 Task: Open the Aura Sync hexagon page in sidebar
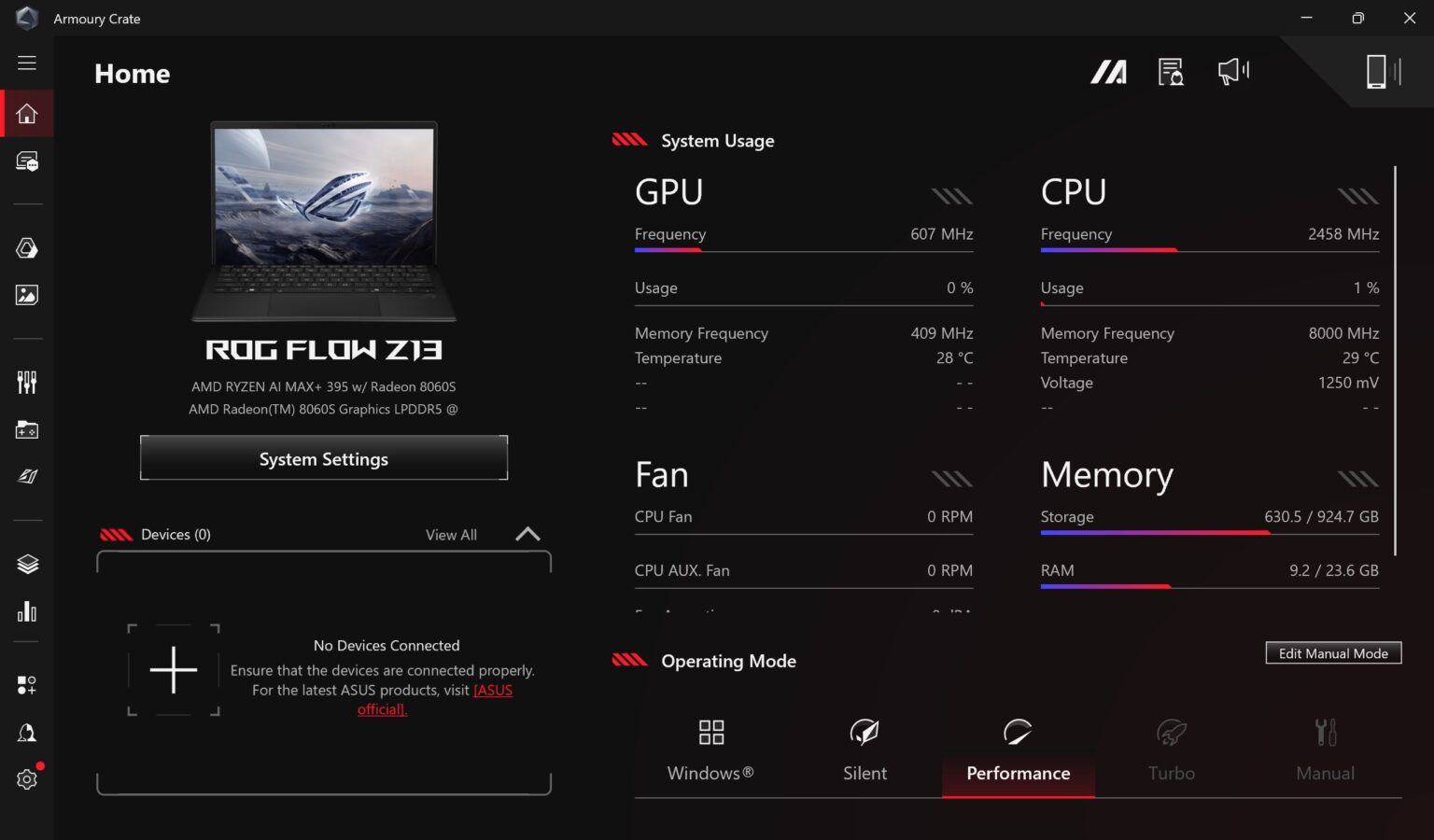27,247
